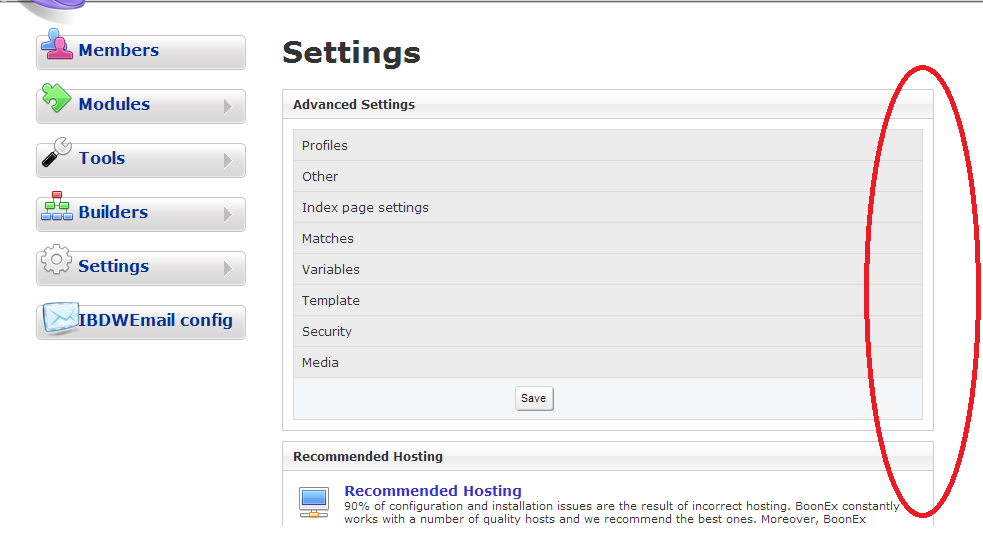Screen dimensions: 983x535
Task: Click the Tools wrench icon
Action: pyautogui.click(x=57, y=153)
